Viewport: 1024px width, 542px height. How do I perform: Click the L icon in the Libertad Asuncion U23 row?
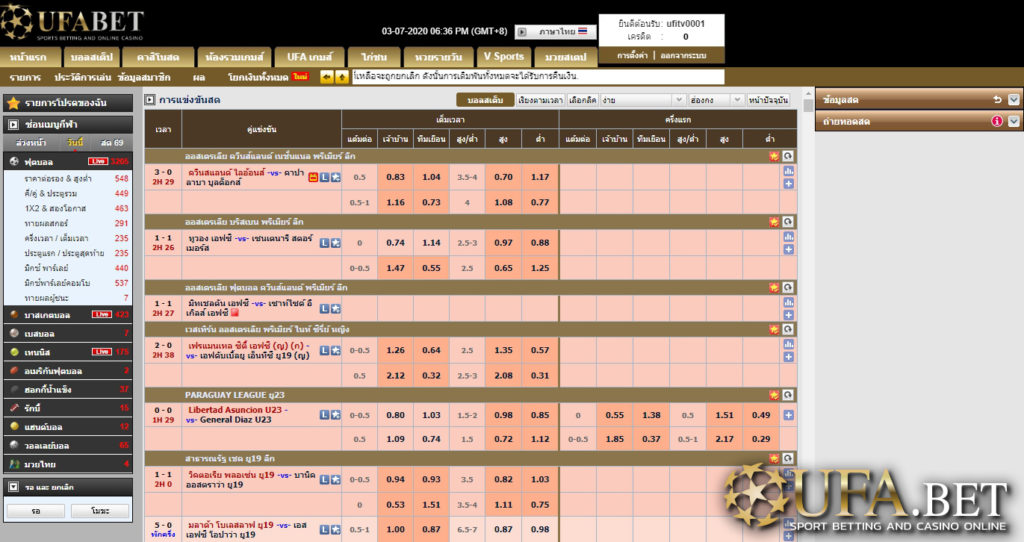[324, 415]
